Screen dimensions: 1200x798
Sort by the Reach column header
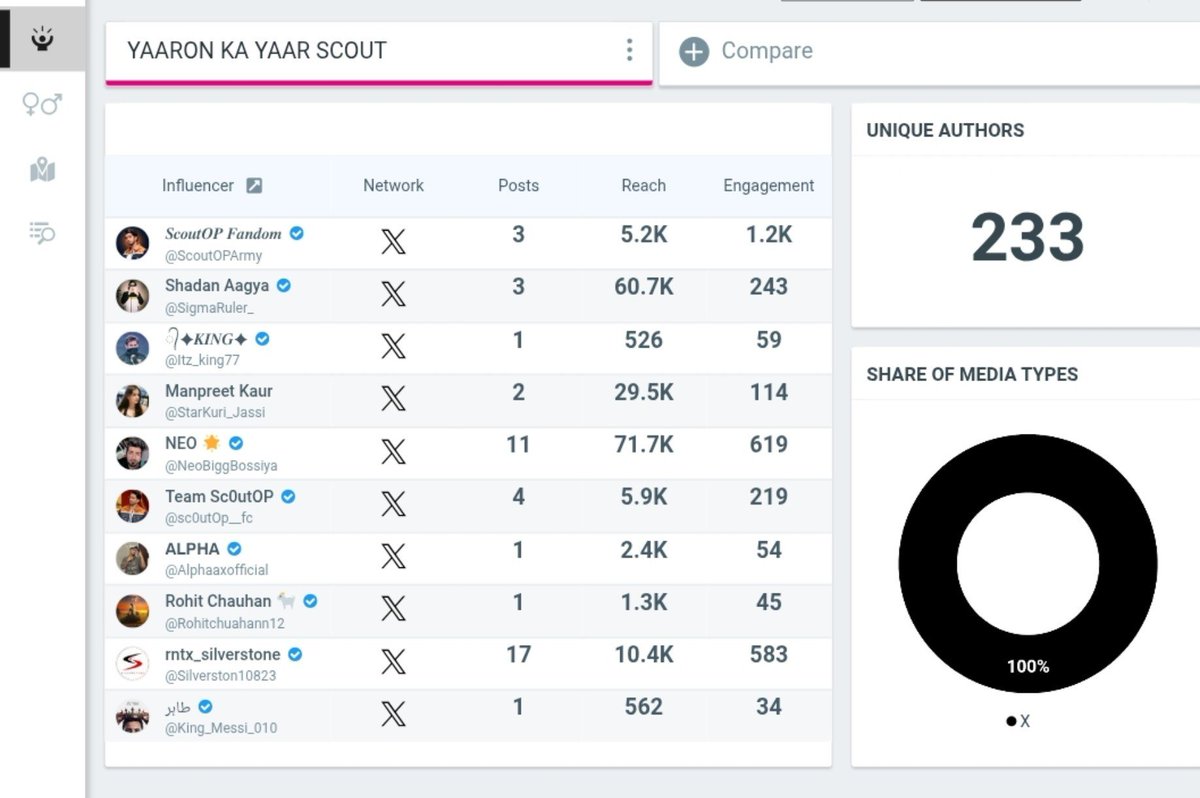click(643, 185)
